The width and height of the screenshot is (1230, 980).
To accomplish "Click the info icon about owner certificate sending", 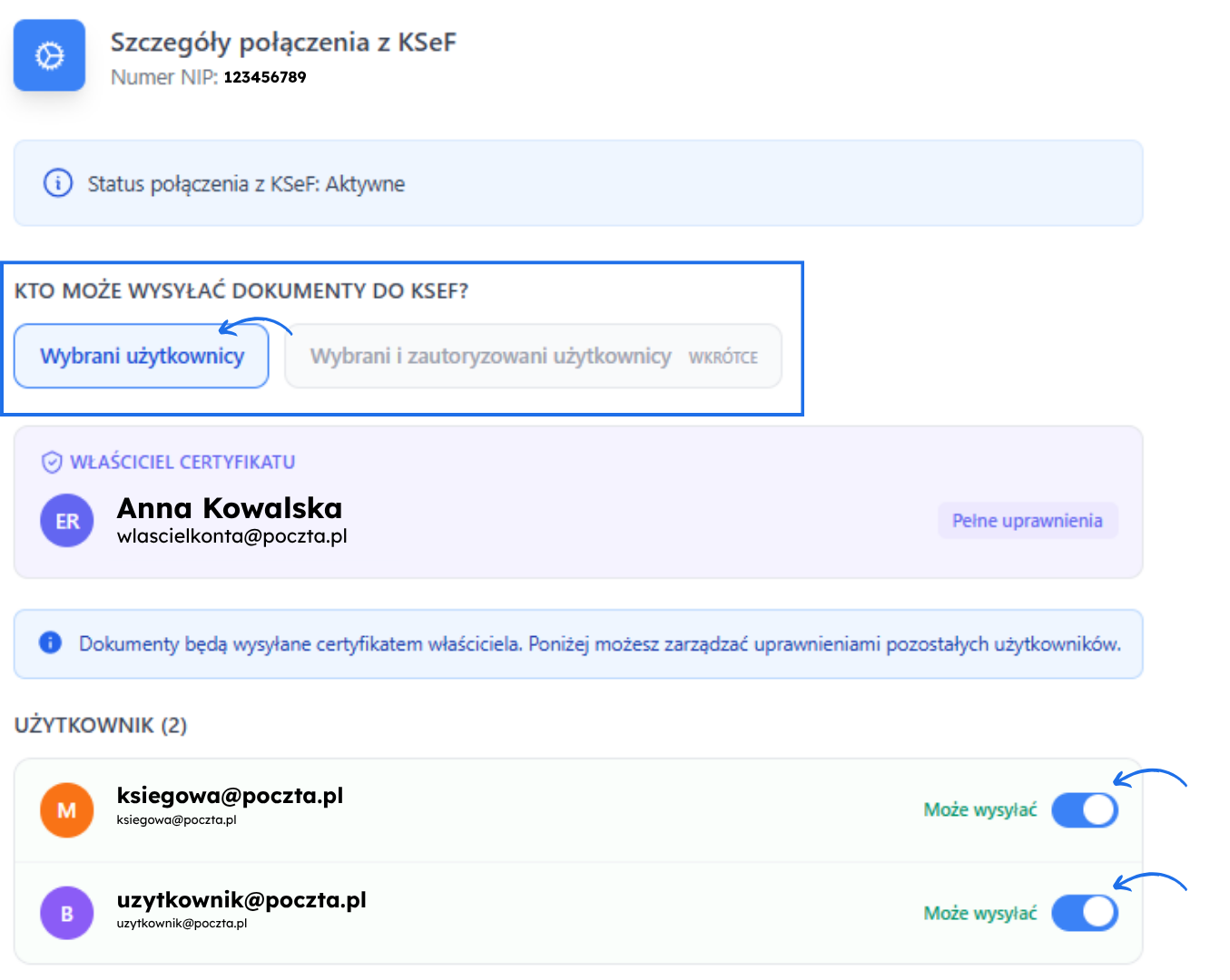I will (x=50, y=643).
